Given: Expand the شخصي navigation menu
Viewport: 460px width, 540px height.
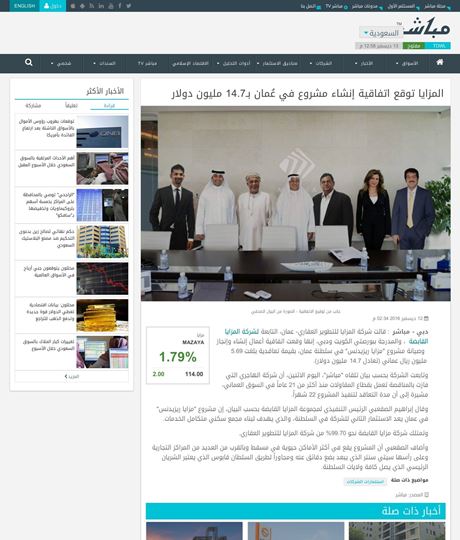Looking at the screenshot, I should (x=61, y=63).
